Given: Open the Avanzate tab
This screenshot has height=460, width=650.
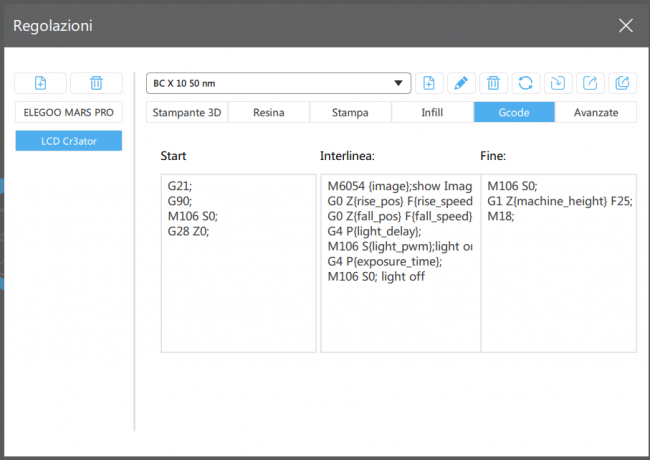Looking at the screenshot, I should (595, 112).
